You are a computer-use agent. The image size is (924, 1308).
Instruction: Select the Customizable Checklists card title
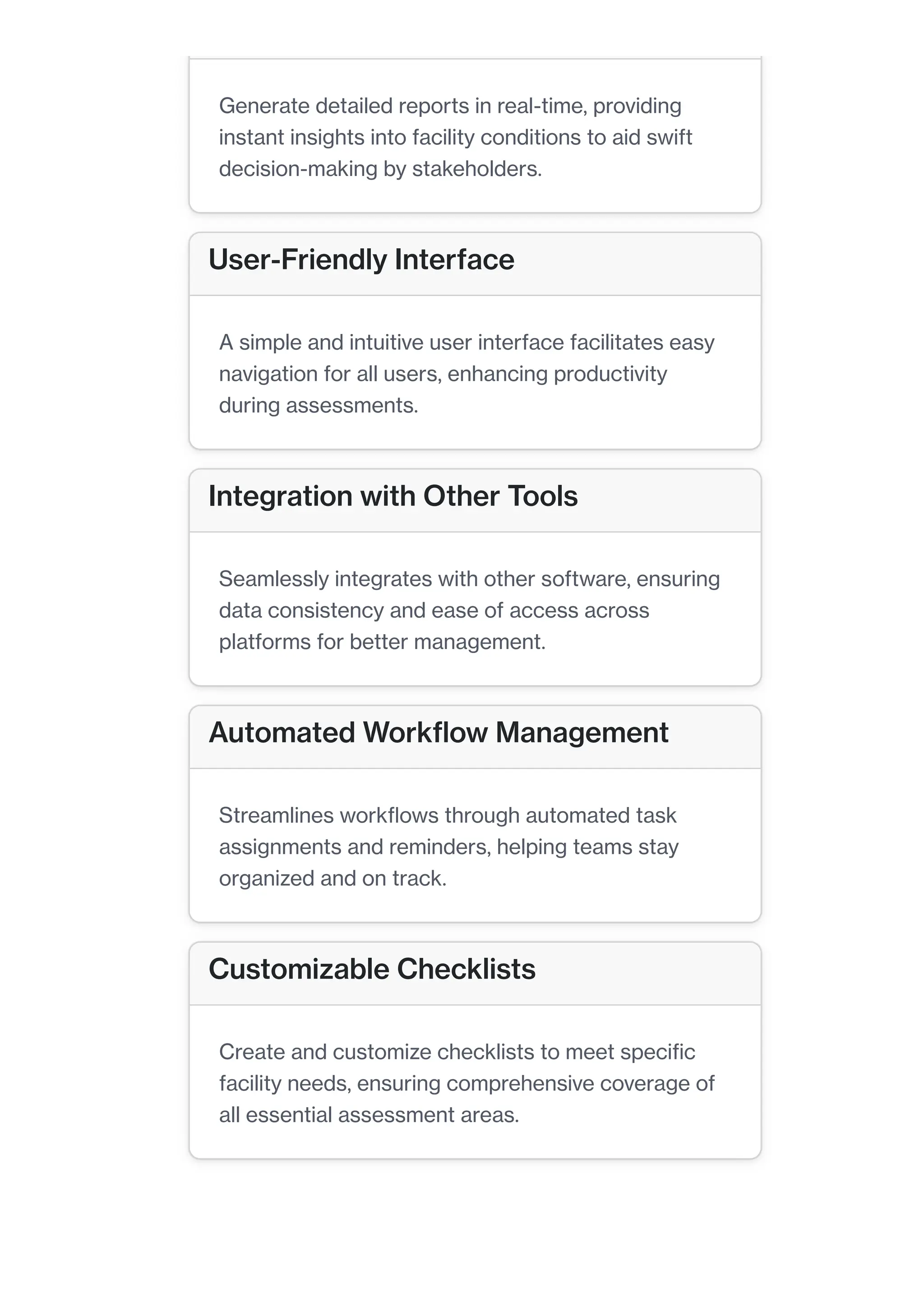372,969
